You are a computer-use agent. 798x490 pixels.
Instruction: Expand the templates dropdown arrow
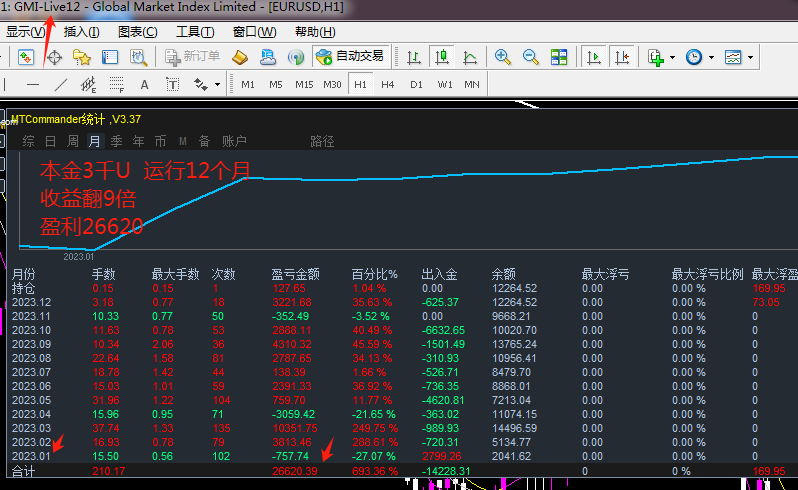[750, 57]
